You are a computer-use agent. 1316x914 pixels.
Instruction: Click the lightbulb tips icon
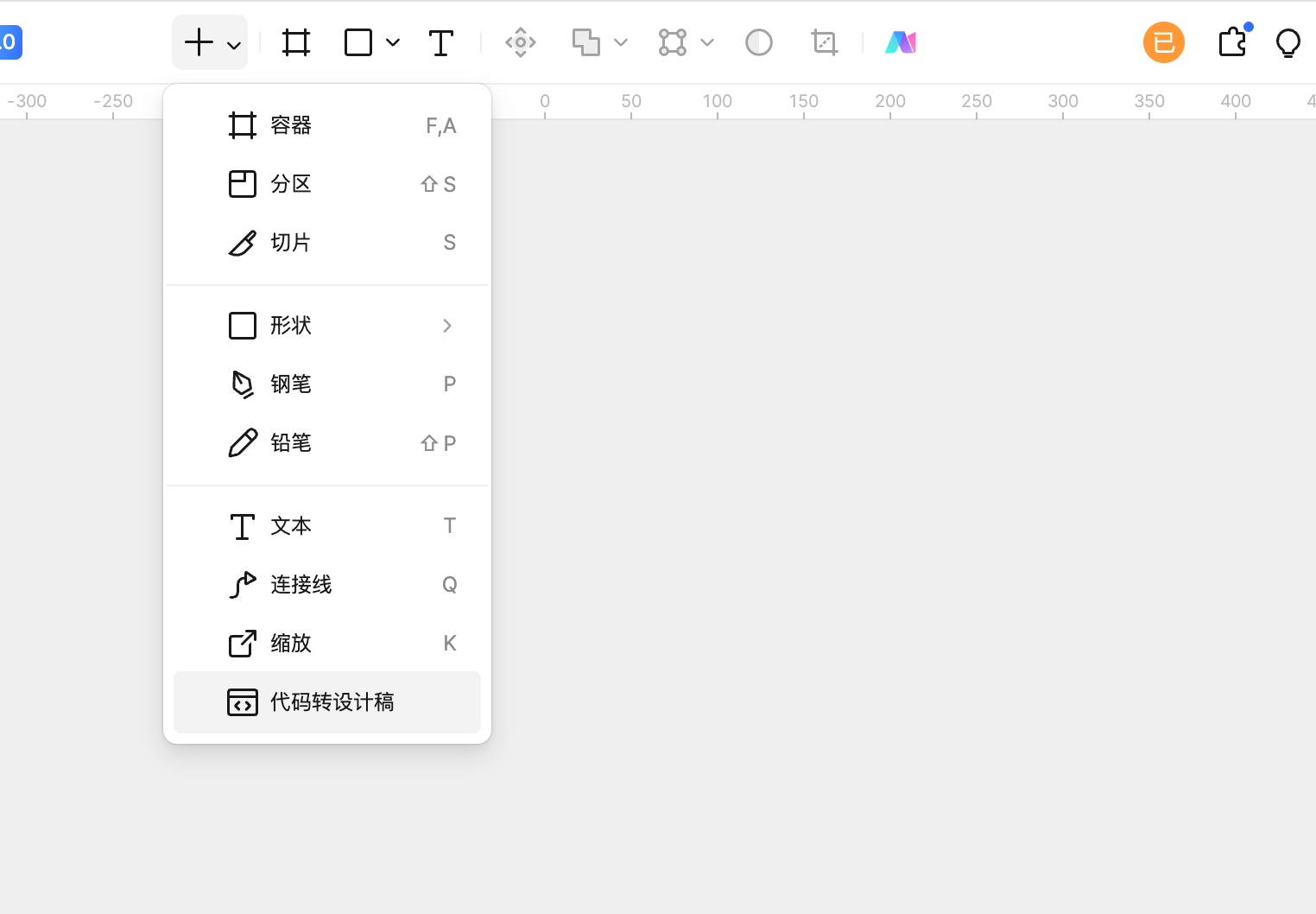[x=1288, y=42]
